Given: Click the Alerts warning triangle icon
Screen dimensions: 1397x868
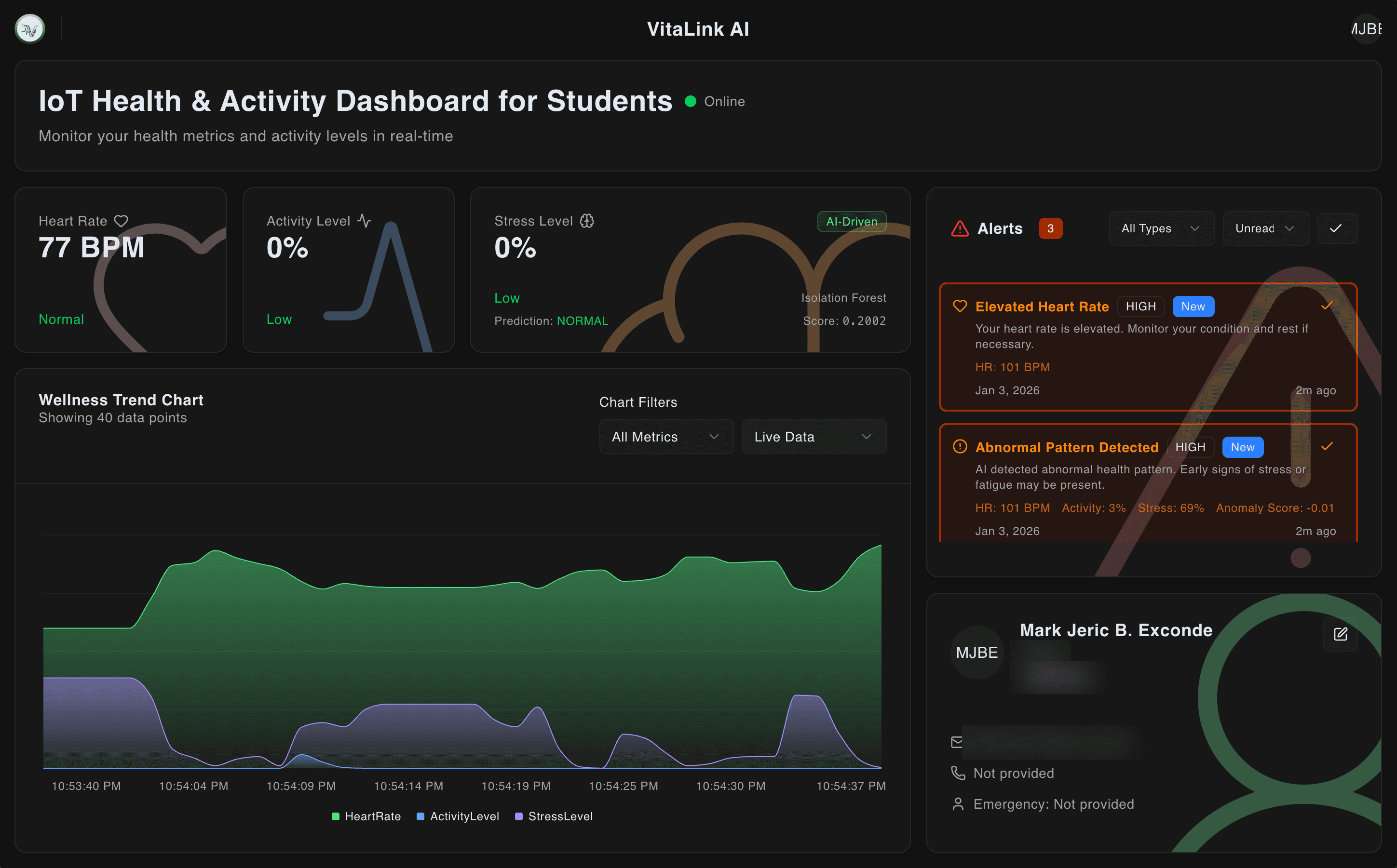Looking at the screenshot, I should (x=960, y=228).
